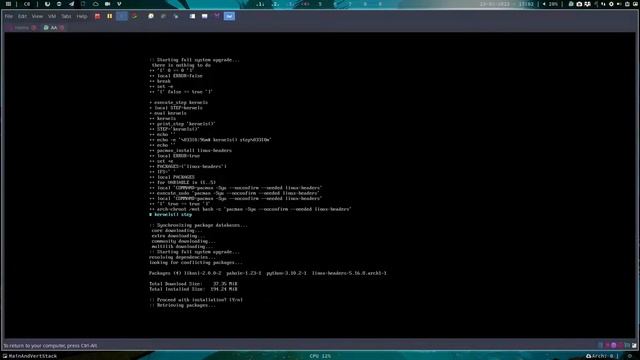Click the yellow pause/suspend VM icon
The image size is (640, 360).
109,16
